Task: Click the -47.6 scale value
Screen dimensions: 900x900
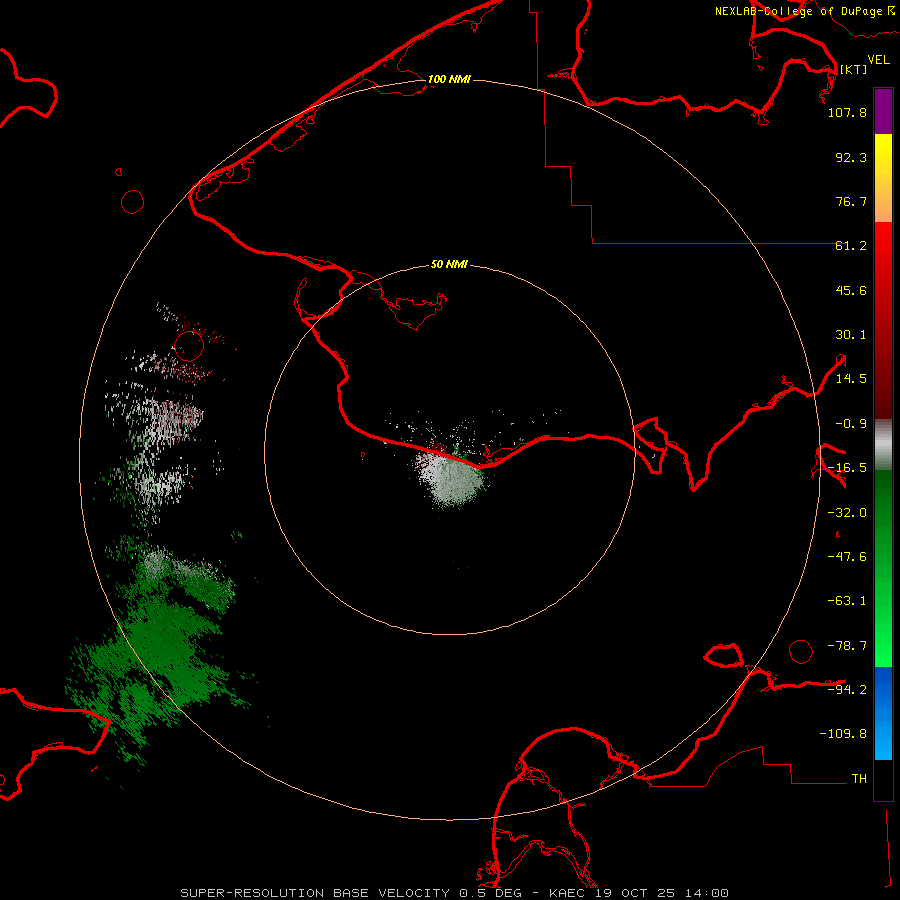Action: click(847, 557)
